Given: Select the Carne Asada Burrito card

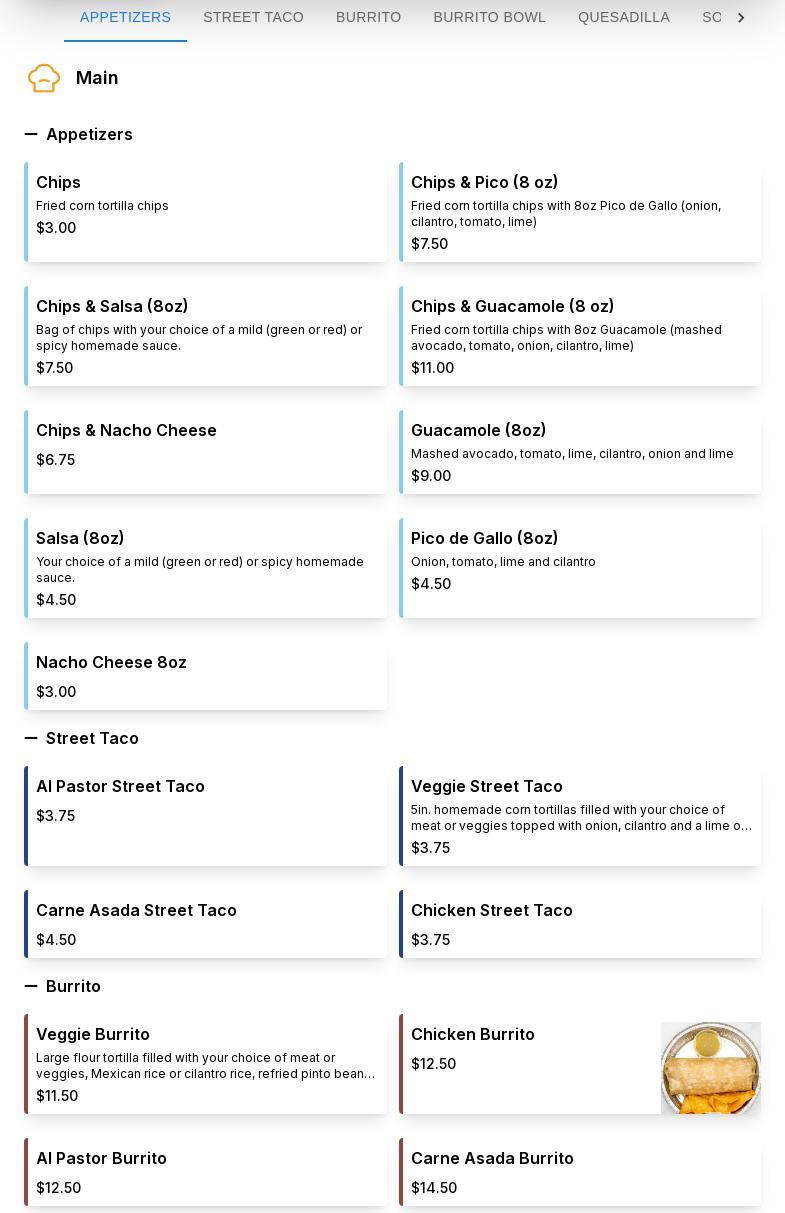Looking at the screenshot, I should tap(580, 1172).
